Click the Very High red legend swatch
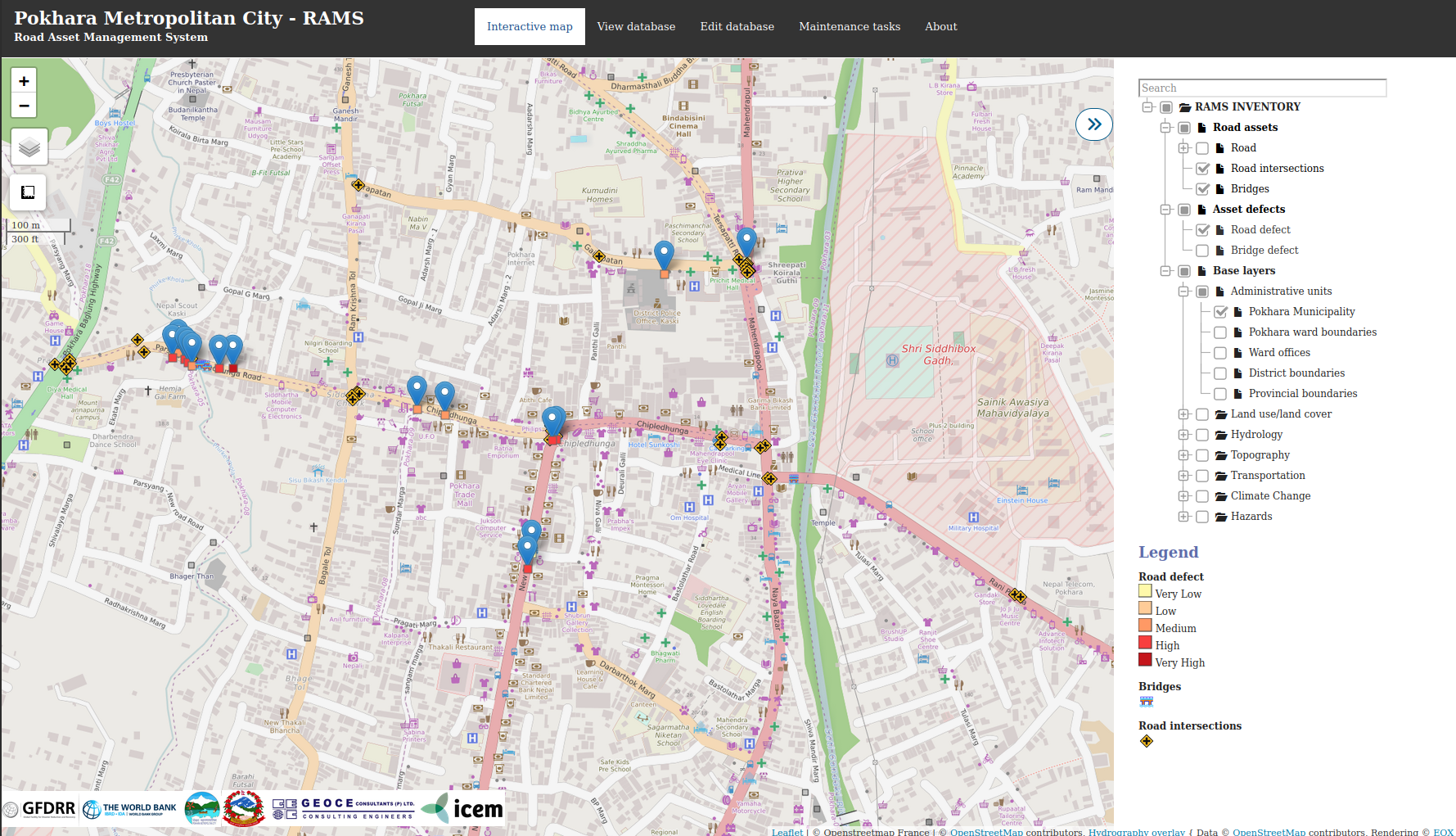Viewport: 1456px width, 836px height. 1145,660
